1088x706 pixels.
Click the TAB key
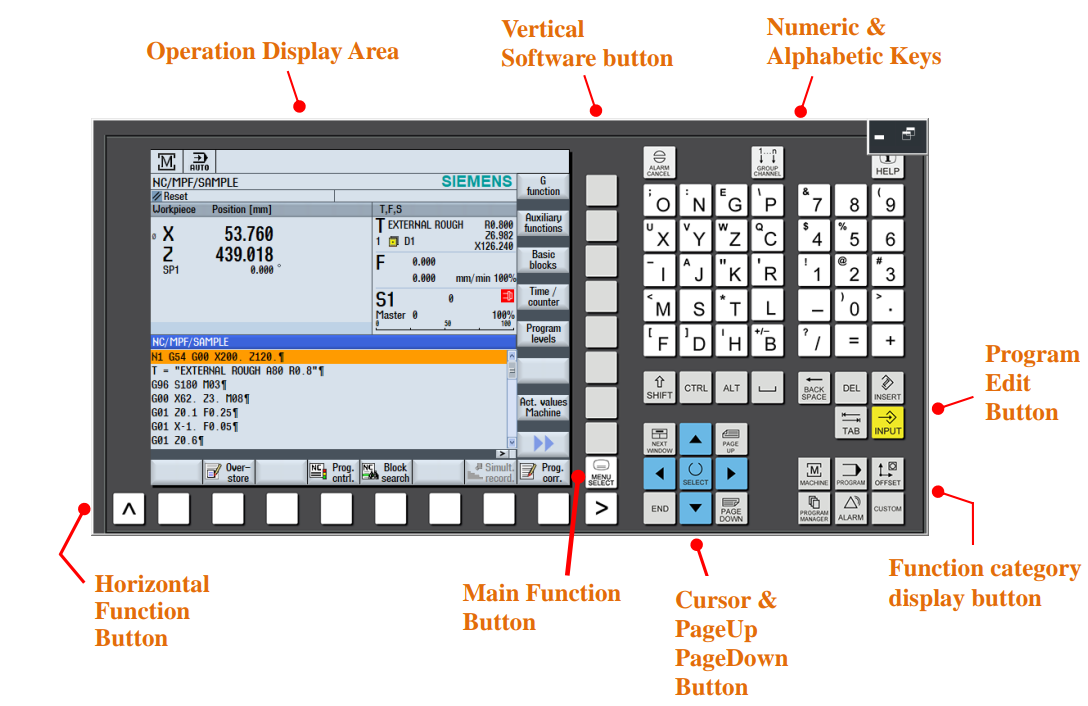coord(851,423)
